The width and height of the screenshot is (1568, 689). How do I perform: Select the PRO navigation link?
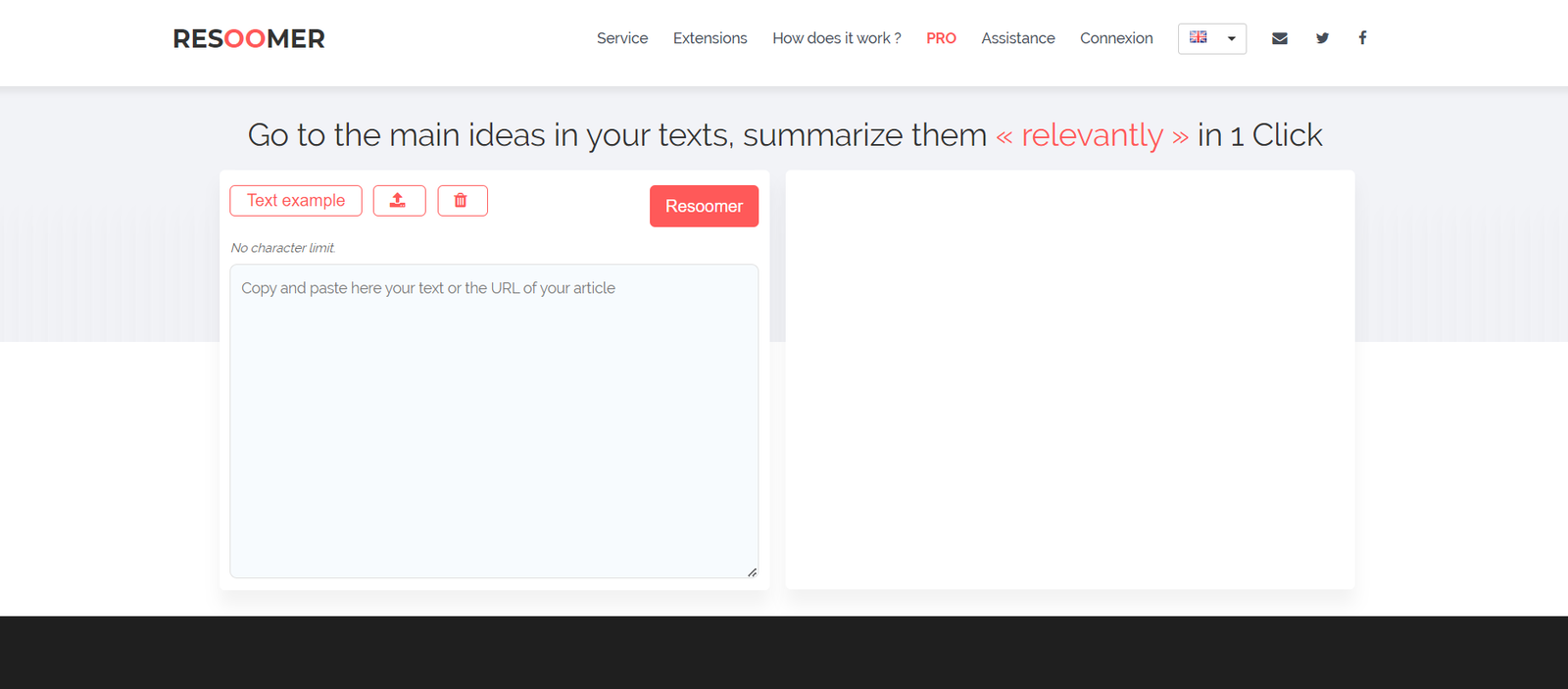941,38
